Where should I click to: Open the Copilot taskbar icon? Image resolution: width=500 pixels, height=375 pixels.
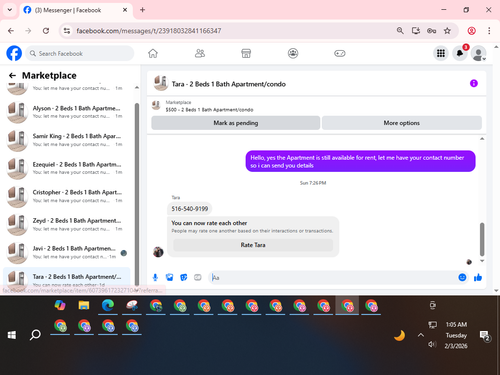click(60, 305)
